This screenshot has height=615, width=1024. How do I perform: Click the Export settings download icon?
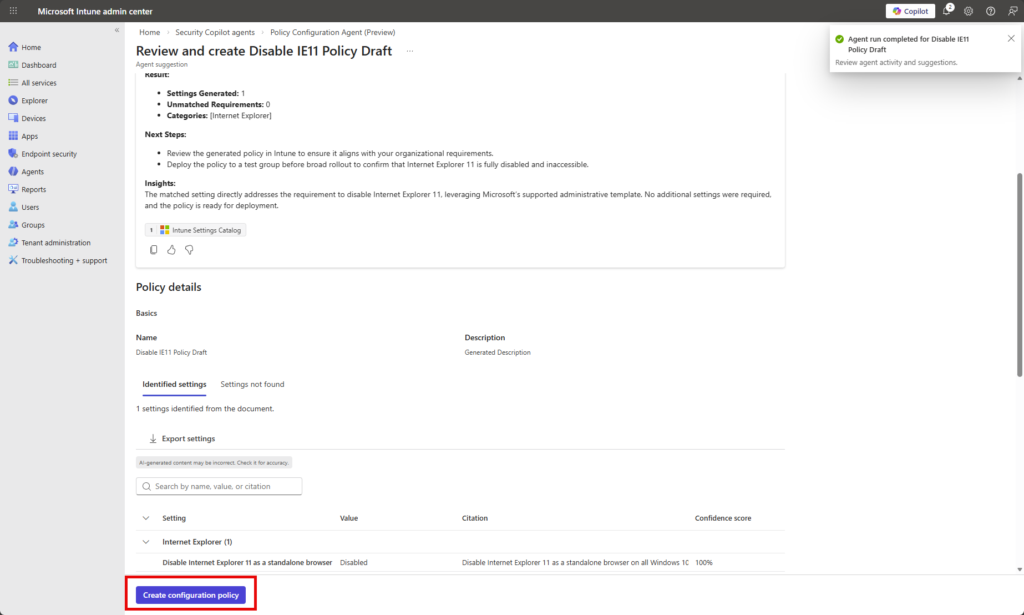click(152, 437)
